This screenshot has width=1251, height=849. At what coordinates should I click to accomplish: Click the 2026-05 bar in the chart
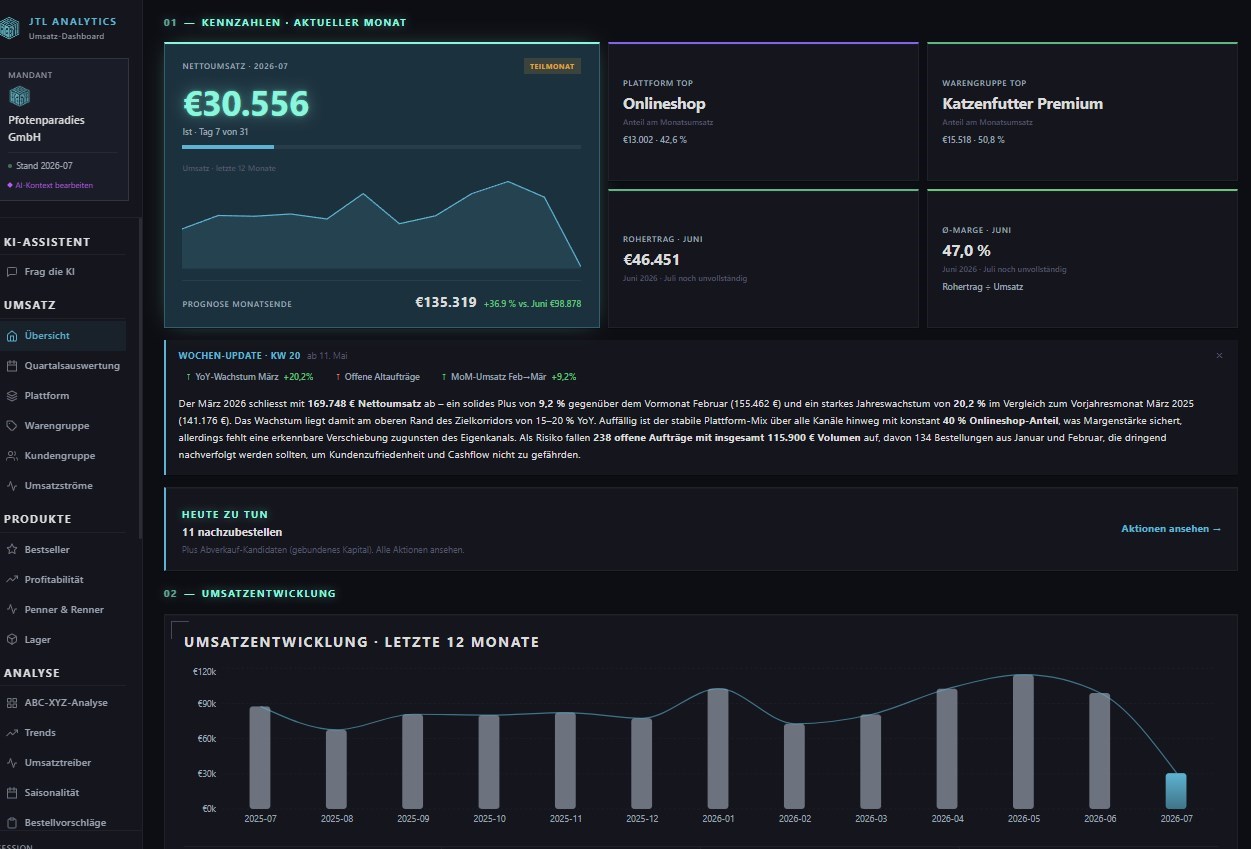1023,742
